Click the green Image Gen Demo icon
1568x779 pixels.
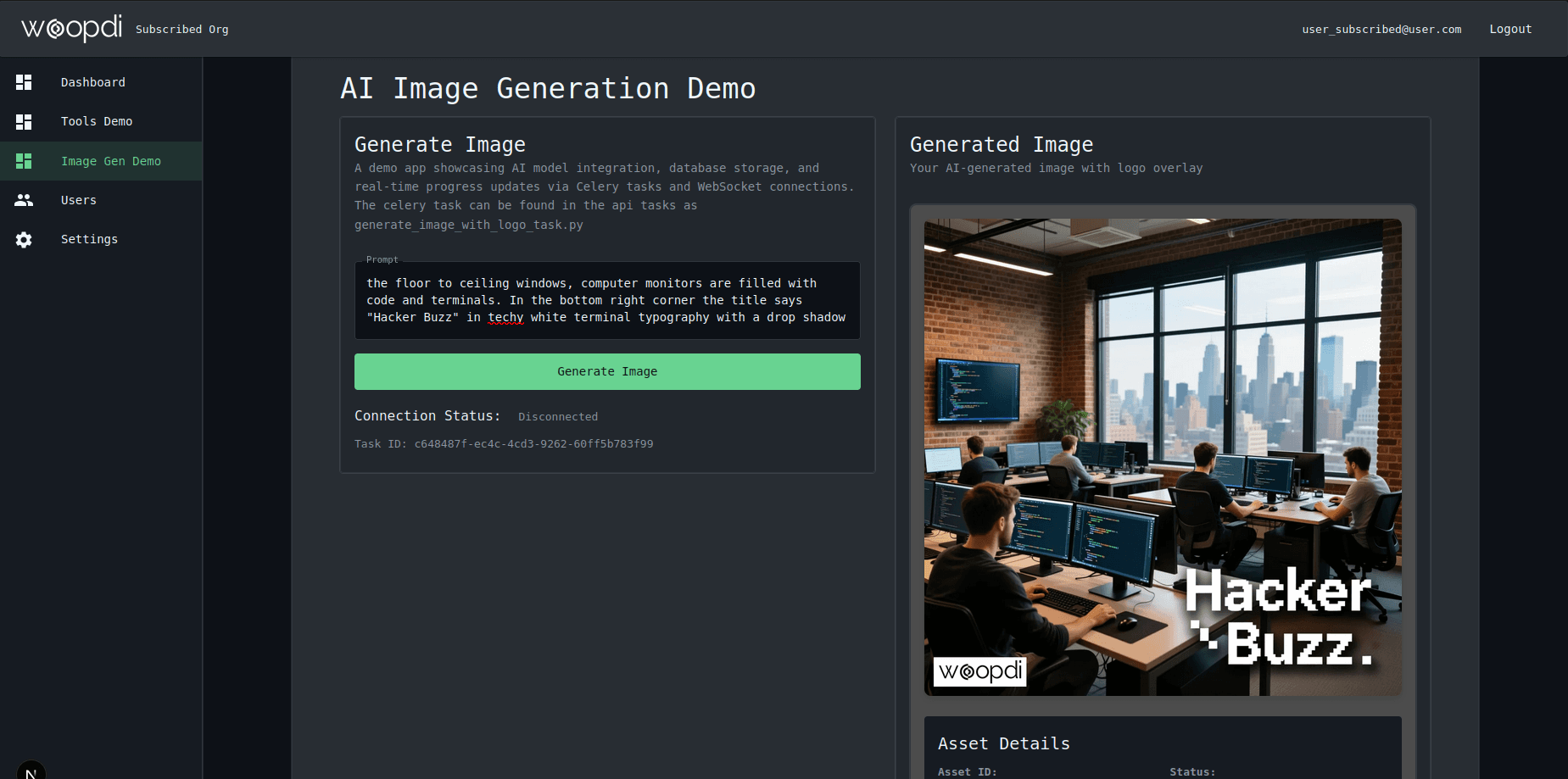point(24,161)
